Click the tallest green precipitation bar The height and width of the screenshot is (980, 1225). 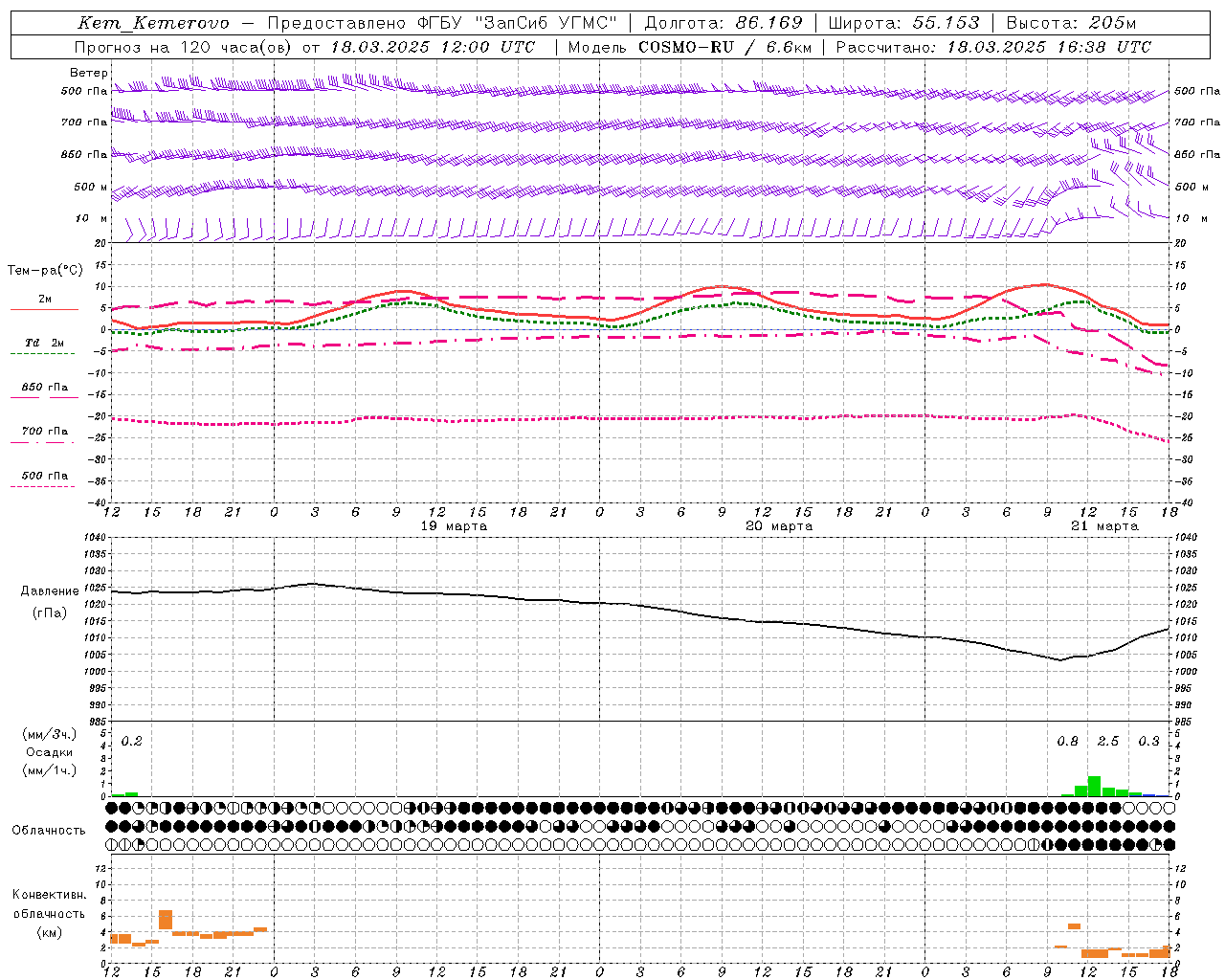pos(1094,787)
